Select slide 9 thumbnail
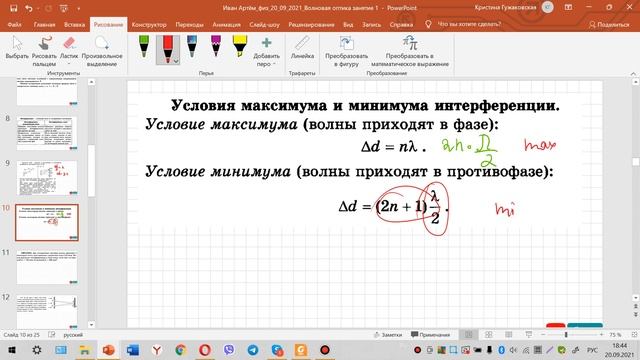 (x=47, y=178)
